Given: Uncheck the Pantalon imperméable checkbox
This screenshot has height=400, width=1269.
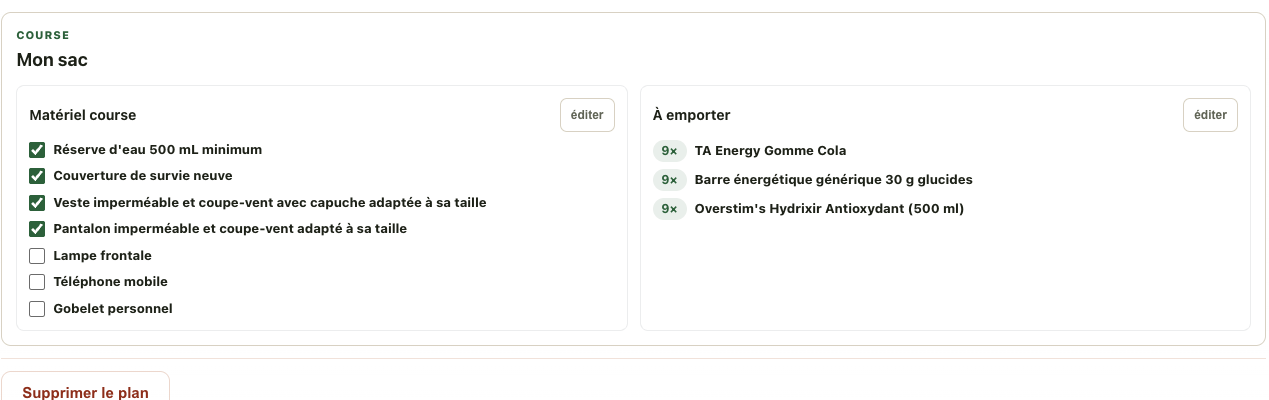Looking at the screenshot, I should [37, 229].
